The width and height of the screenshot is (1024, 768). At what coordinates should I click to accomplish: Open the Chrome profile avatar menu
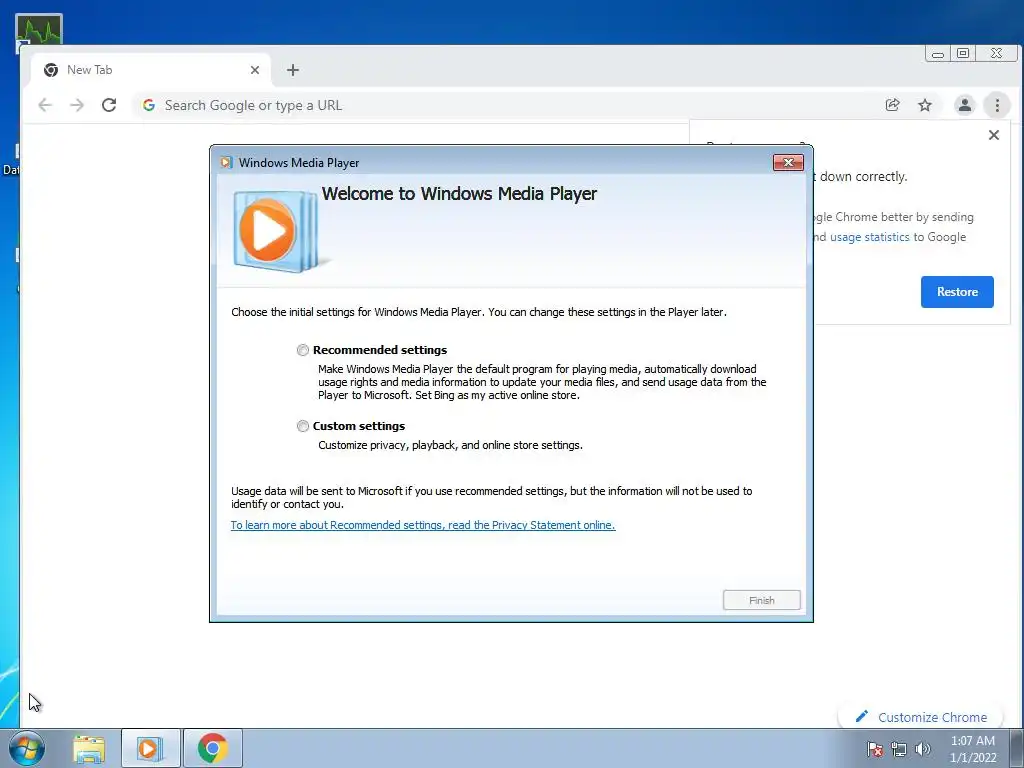point(965,105)
